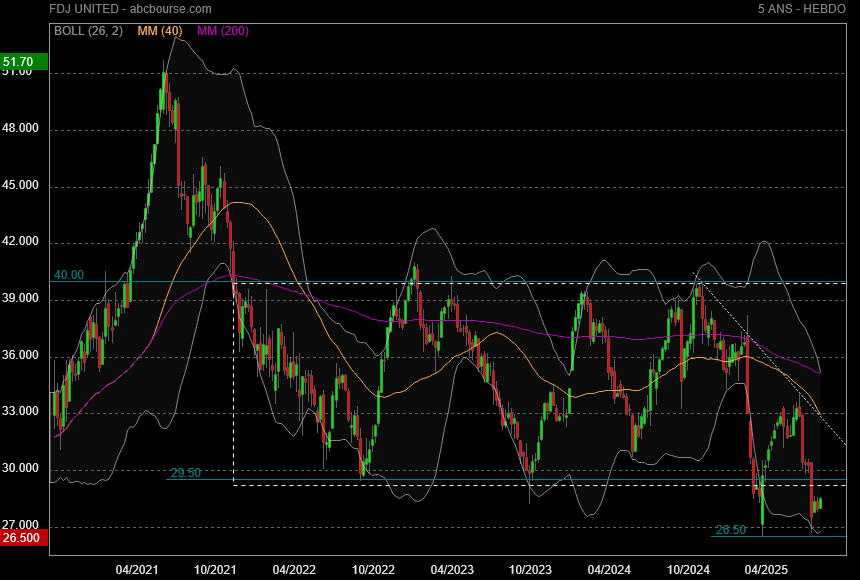Screen dimensions: 860x580
Task: Click the red 26.500 low price tag
Action: [x=24, y=538]
